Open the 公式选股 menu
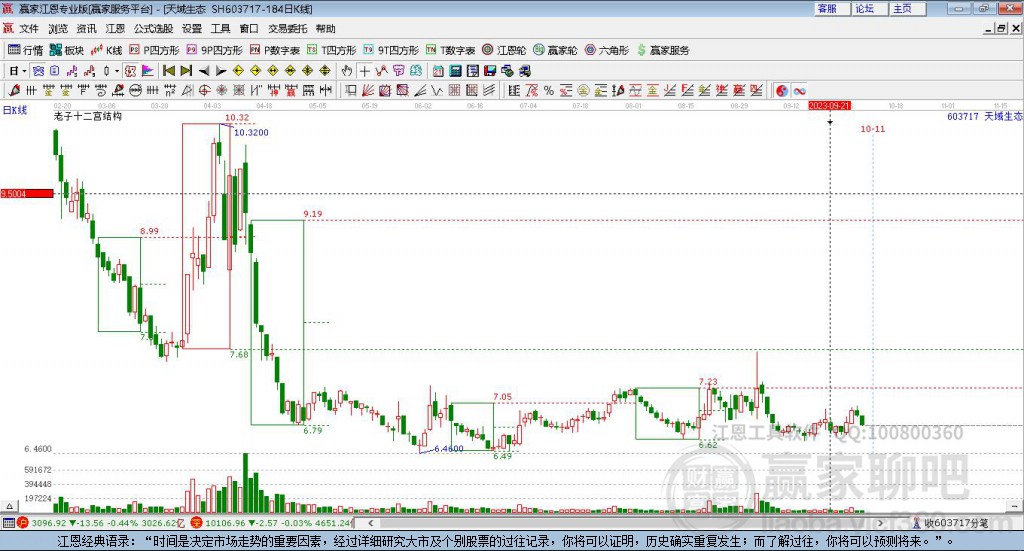Image resolution: width=1024 pixels, height=551 pixels. [153, 29]
